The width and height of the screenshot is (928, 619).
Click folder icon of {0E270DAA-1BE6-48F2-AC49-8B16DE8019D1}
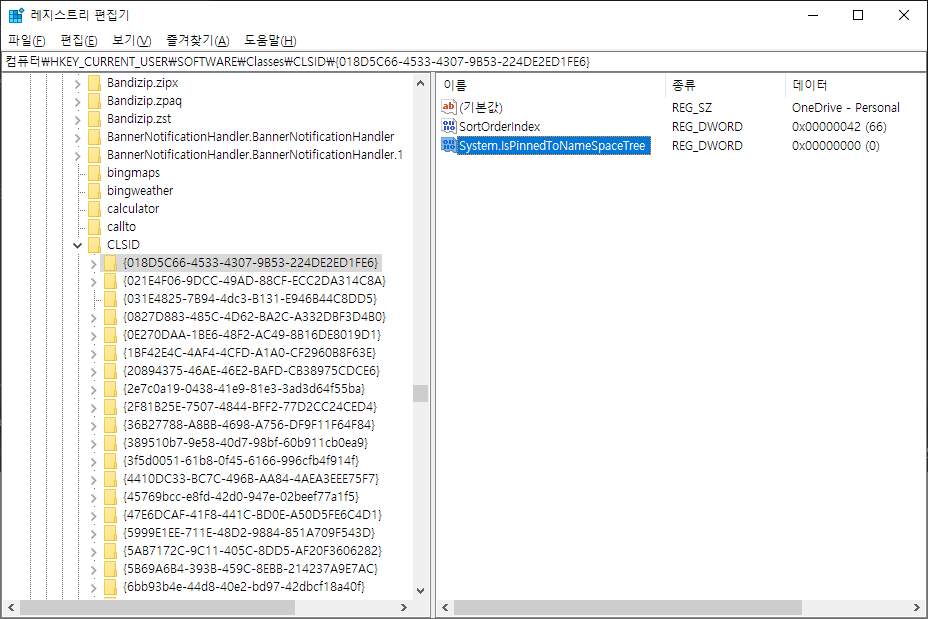110,335
